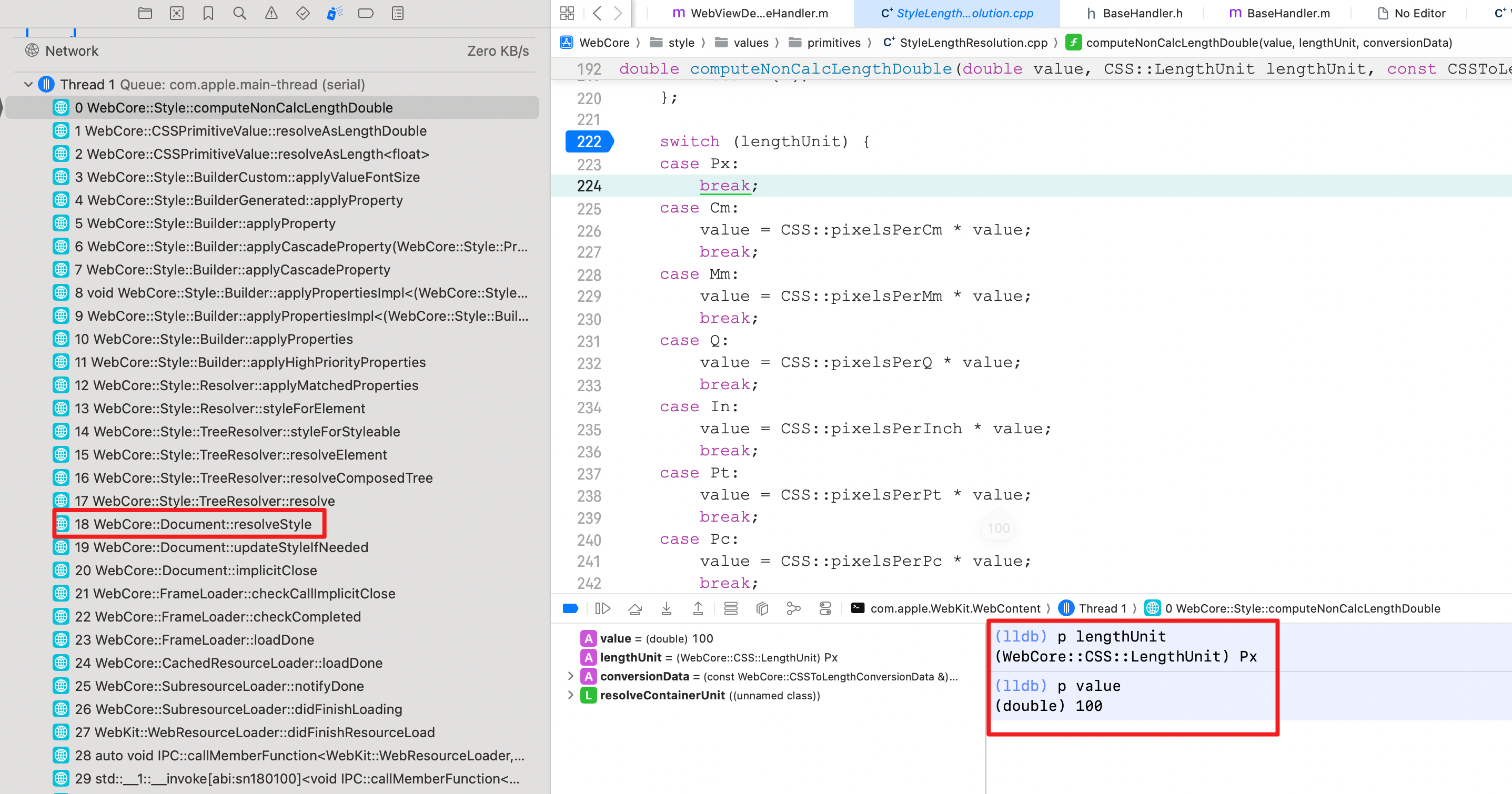Open the Find navigator magnifying glass
Viewport: 1512px width, 794px height.
[239, 13]
